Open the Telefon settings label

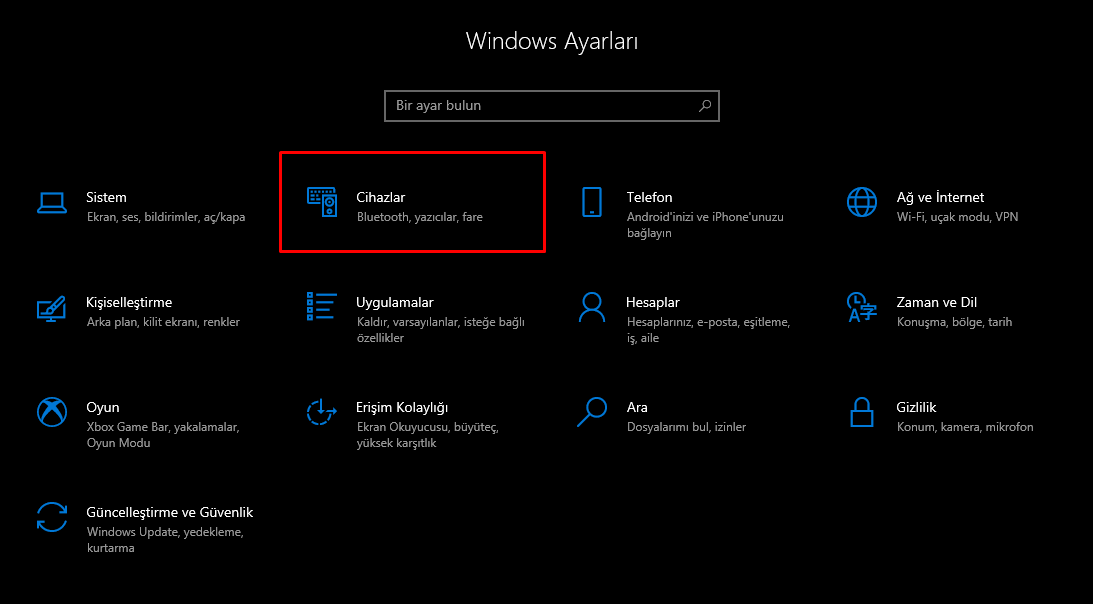point(649,197)
